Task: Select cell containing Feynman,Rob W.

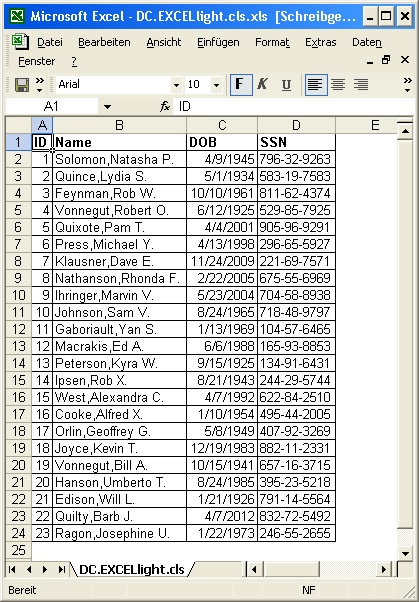Action: (119, 193)
